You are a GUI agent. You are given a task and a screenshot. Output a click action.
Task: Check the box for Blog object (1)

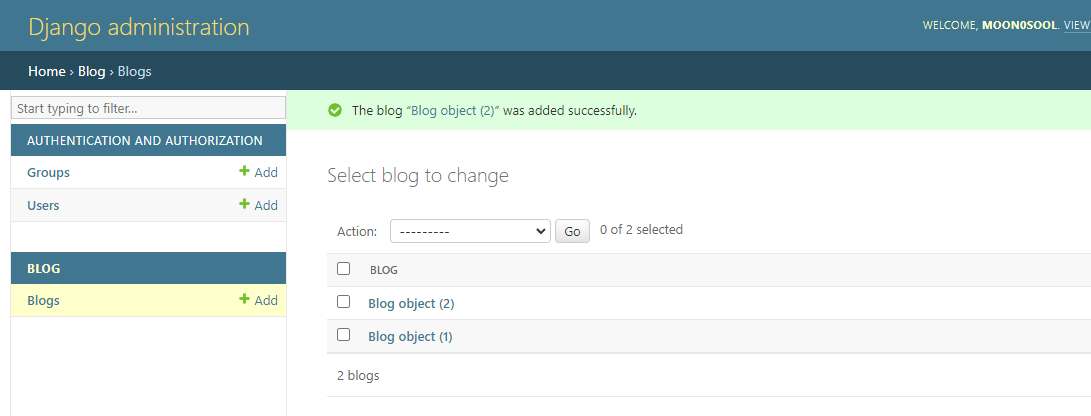tap(344, 335)
